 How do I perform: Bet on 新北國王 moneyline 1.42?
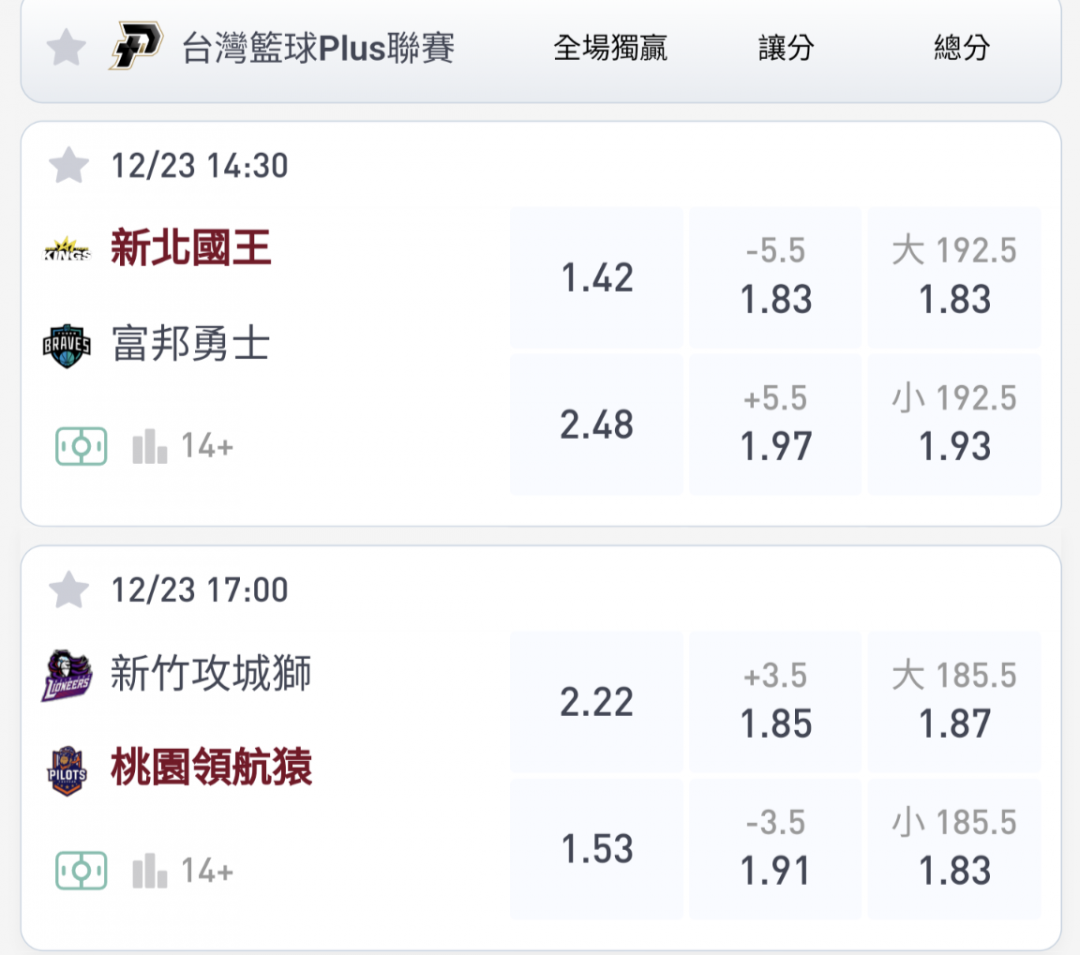(596, 277)
